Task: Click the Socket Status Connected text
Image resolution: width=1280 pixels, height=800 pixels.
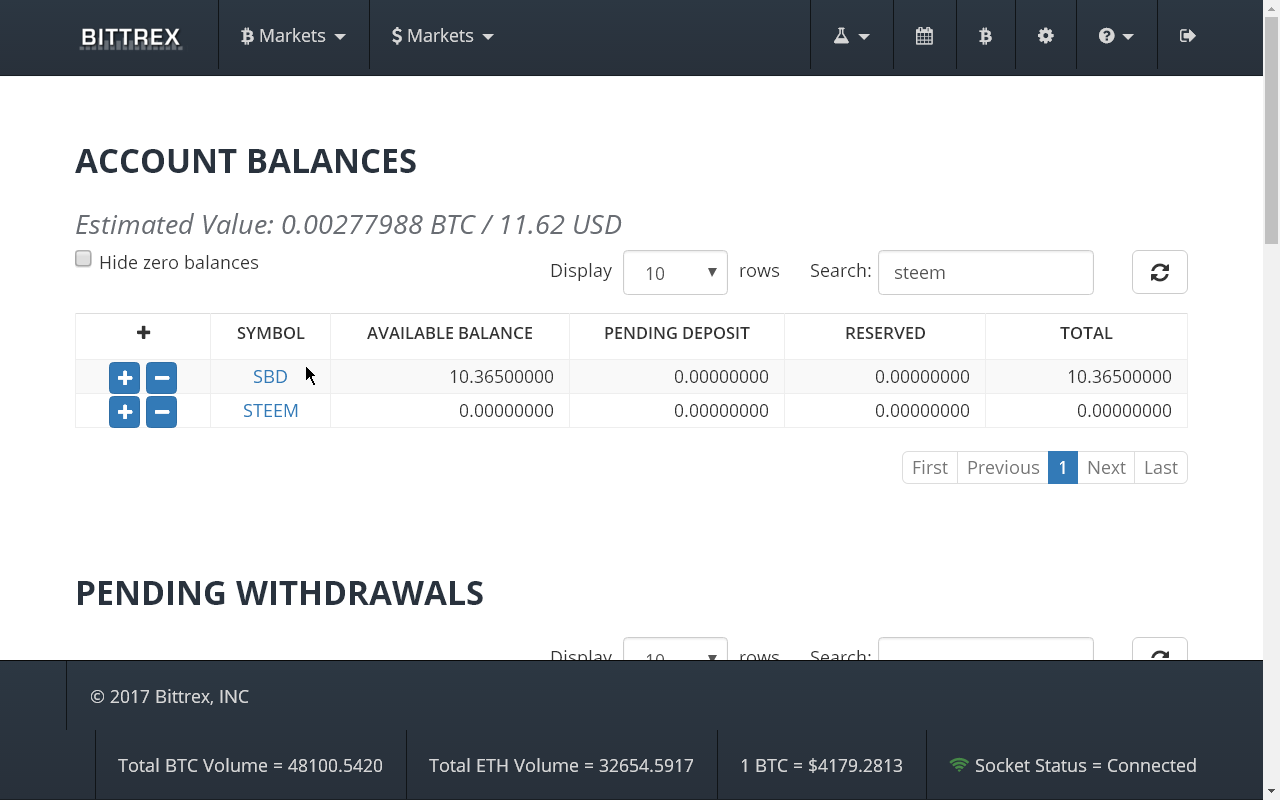Action: click(x=1085, y=765)
